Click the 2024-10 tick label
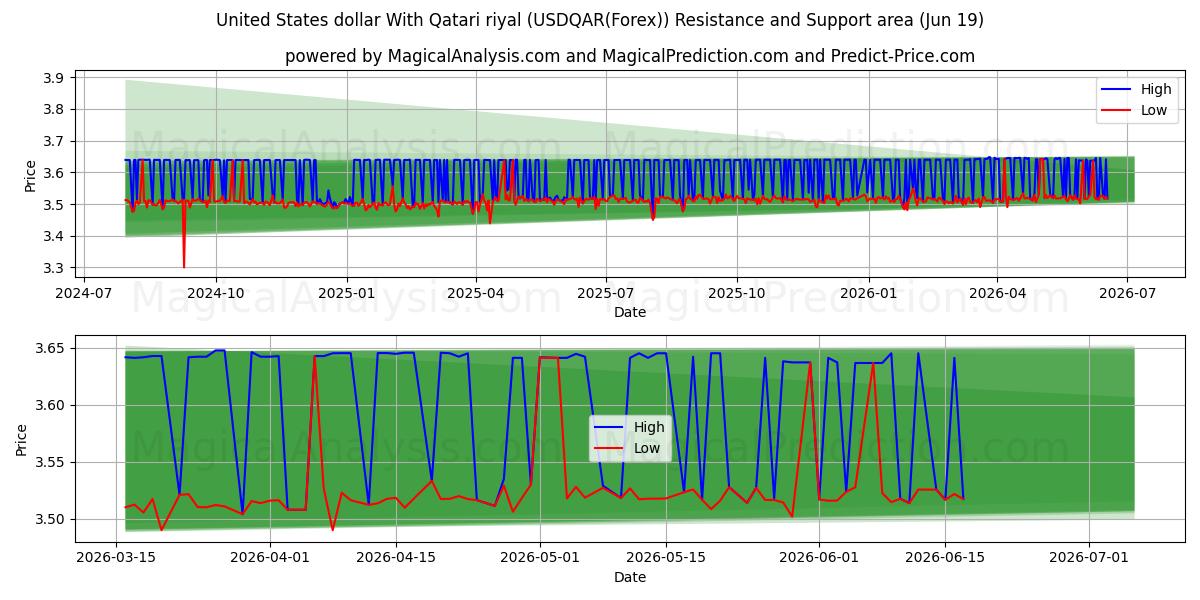This screenshot has width=1200, height=600. pos(216,293)
